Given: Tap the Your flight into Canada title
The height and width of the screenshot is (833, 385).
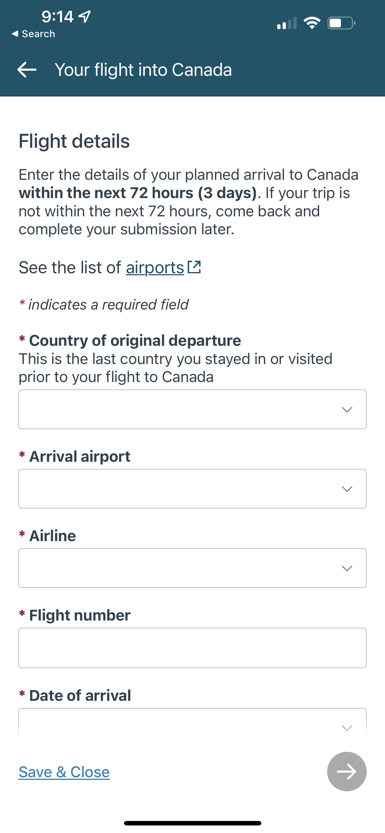Looking at the screenshot, I should [x=143, y=70].
